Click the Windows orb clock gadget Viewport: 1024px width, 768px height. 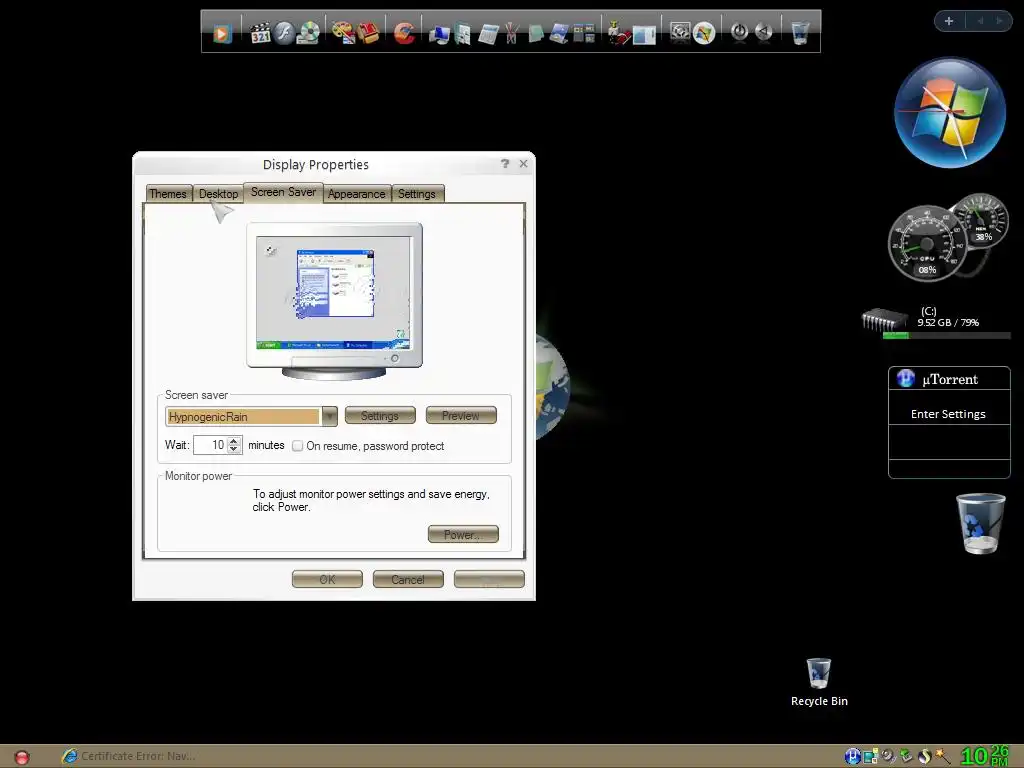click(x=950, y=113)
